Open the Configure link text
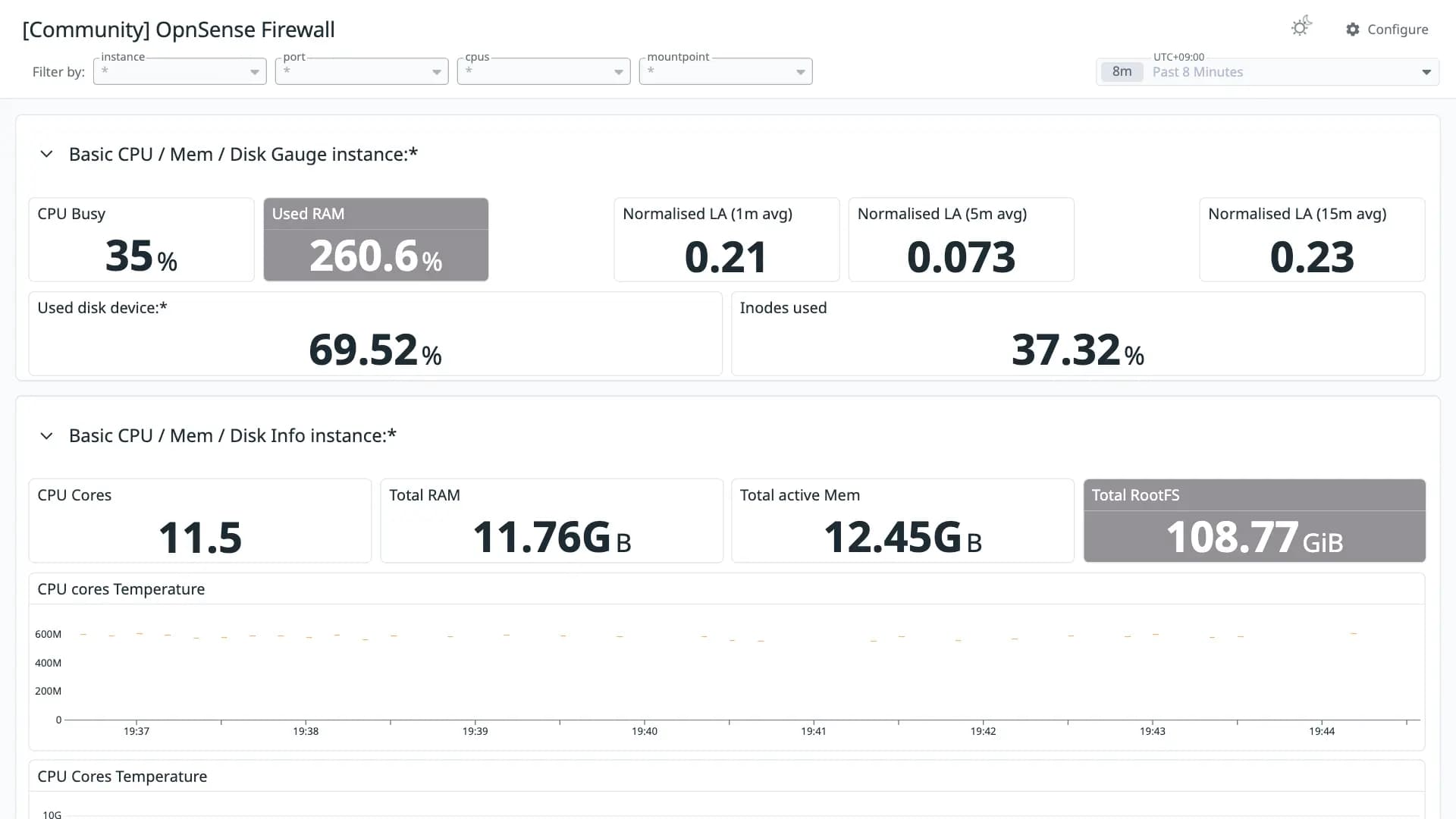Screen dimensions: 1456x819 pos(1398,30)
